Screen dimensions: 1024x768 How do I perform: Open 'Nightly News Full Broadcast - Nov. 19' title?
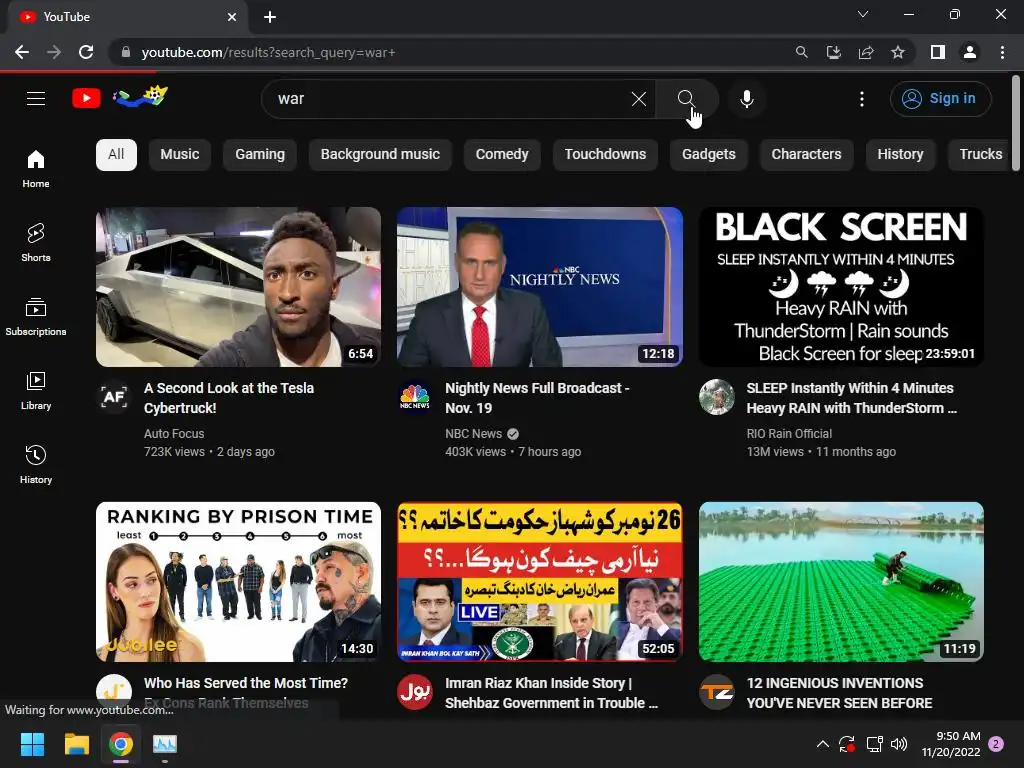537,398
